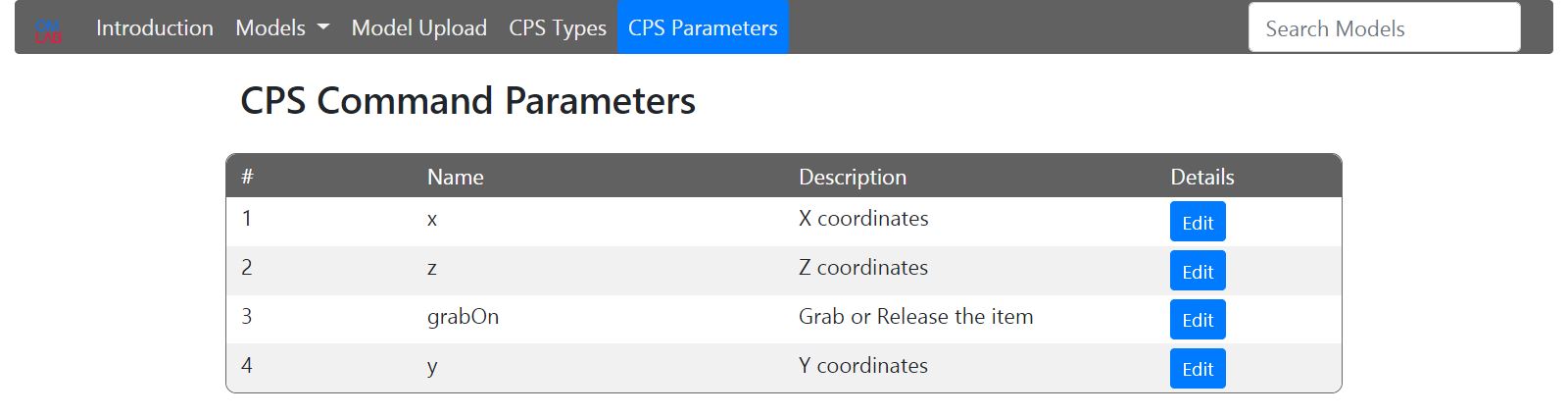
Task: Click the Models dropdown caret arrow
Action: point(323,27)
